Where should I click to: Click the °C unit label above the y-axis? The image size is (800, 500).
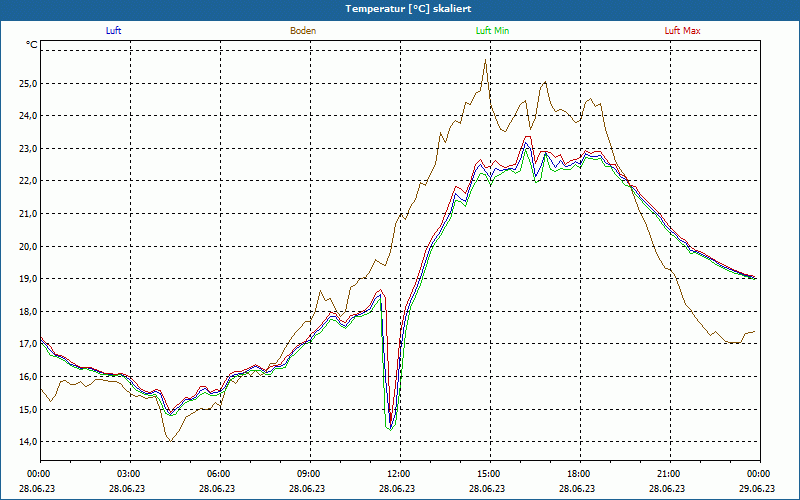(x=32, y=45)
